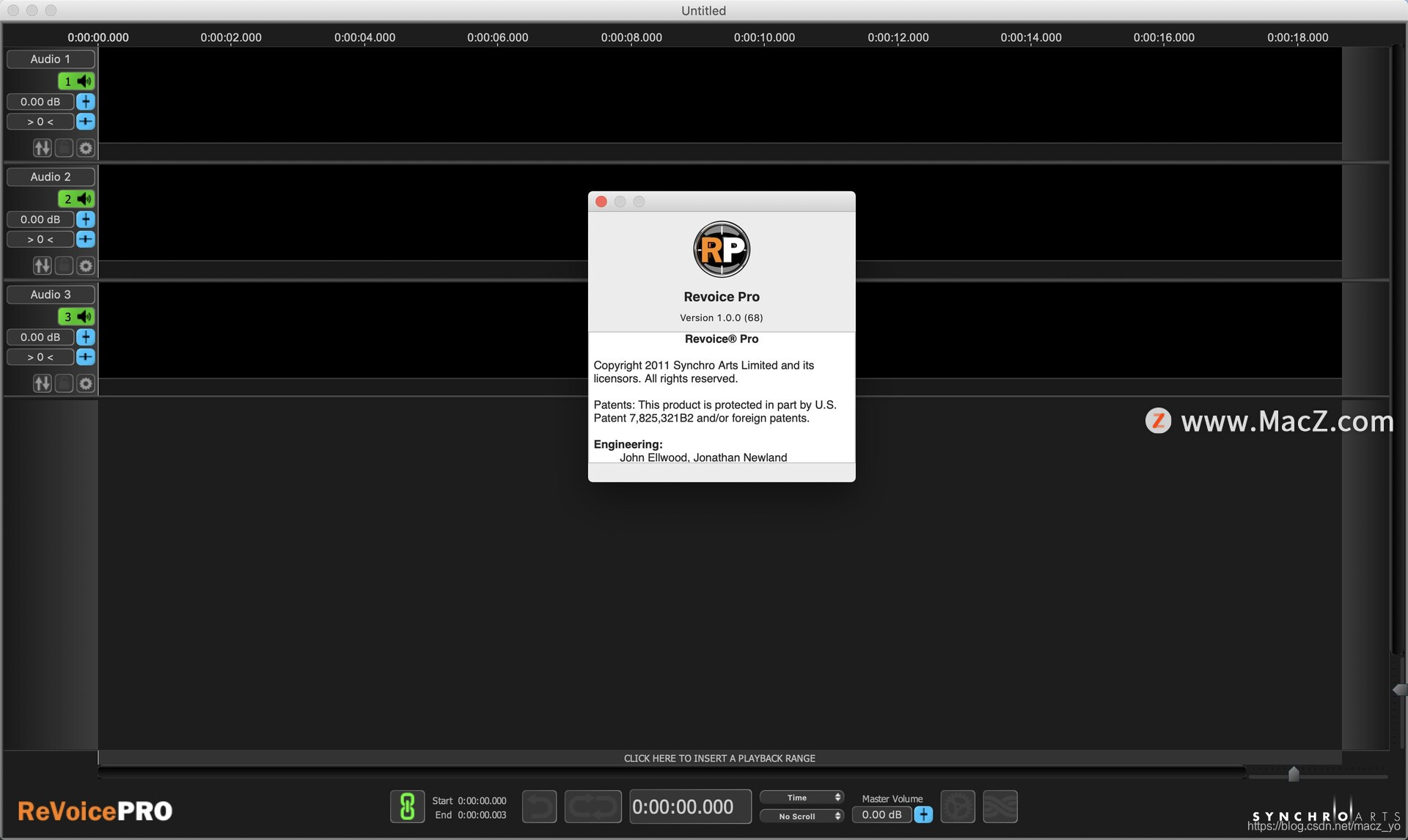Click the Audio 2 pan field > 0 <
Viewport: 1408px width, 840px height.
(x=40, y=239)
